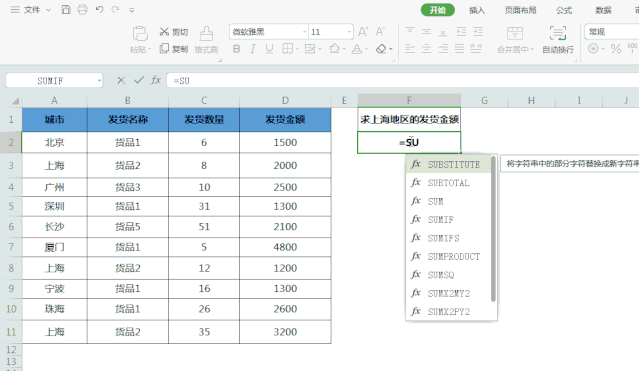Image resolution: width=639 pixels, height=371 pixels.
Task: Toggle underline formatting
Action: click(269, 49)
